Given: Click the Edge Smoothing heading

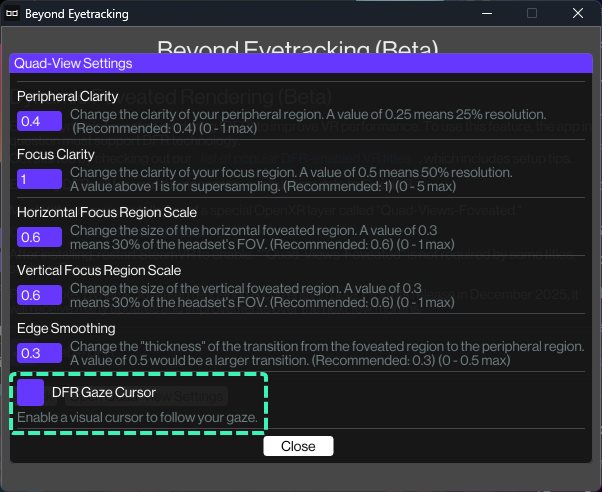Looking at the screenshot, I should pos(66,328).
